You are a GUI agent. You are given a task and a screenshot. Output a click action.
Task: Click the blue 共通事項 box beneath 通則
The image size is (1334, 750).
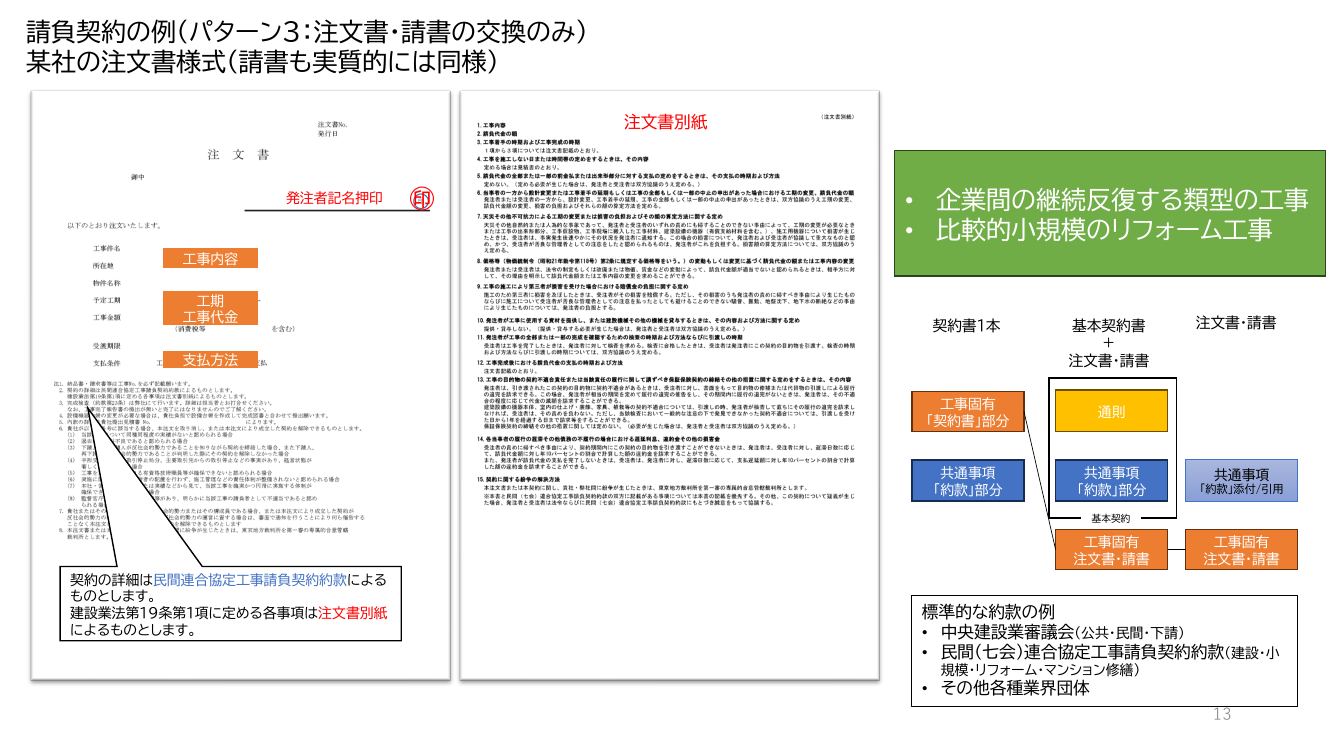(x=1112, y=481)
